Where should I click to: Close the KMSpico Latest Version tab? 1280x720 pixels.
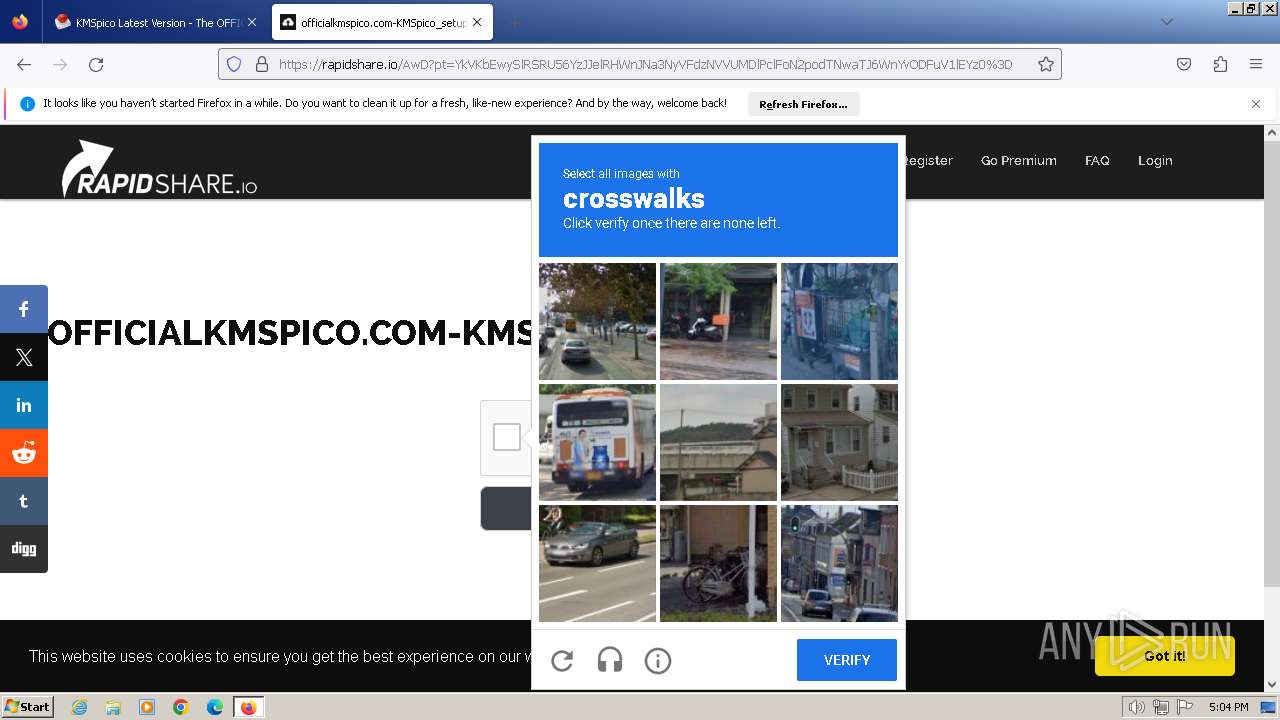pos(252,22)
